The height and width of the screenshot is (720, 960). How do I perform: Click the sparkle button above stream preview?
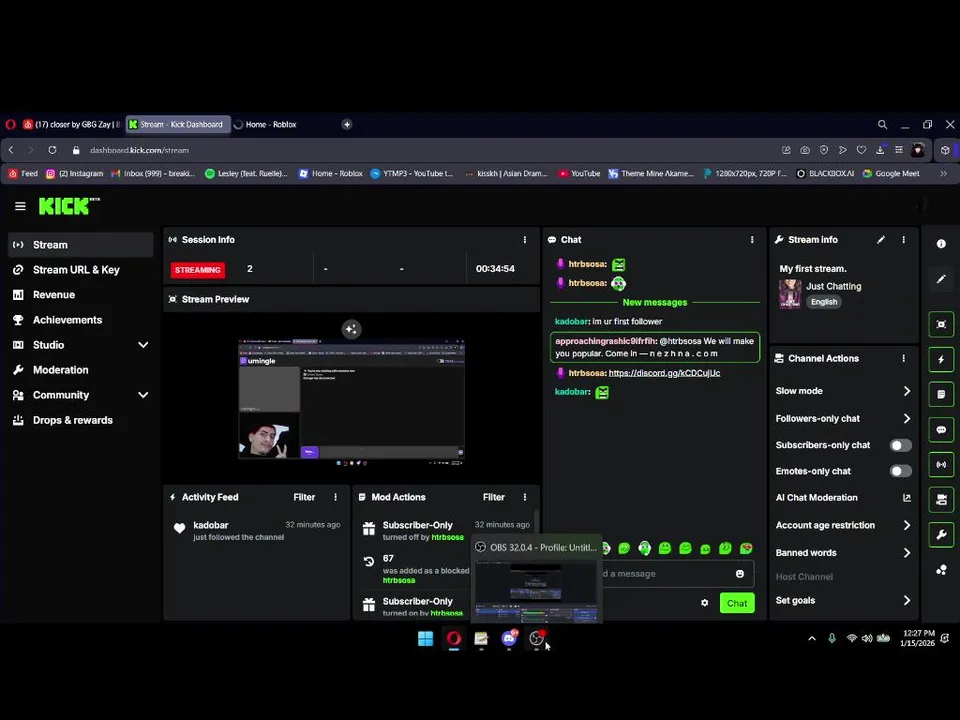point(351,329)
